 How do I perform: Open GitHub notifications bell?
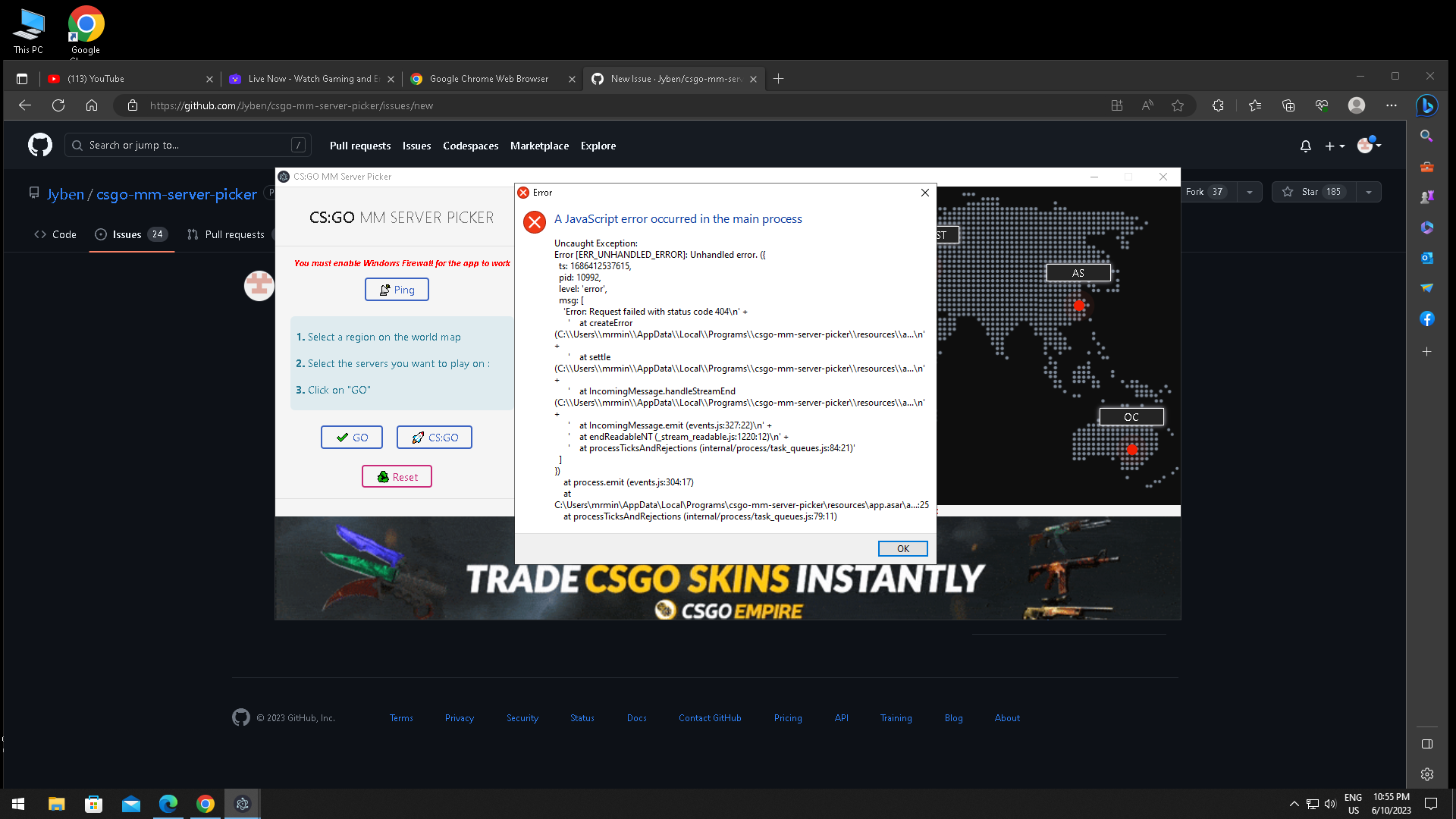pyautogui.click(x=1305, y=146)
